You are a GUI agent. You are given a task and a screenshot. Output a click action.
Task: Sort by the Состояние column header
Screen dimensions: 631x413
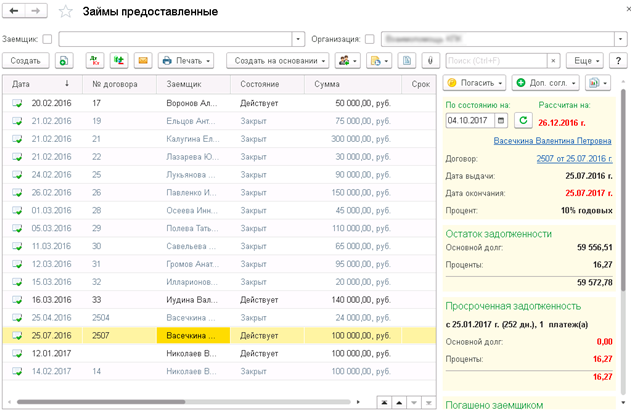coord(267,84)
